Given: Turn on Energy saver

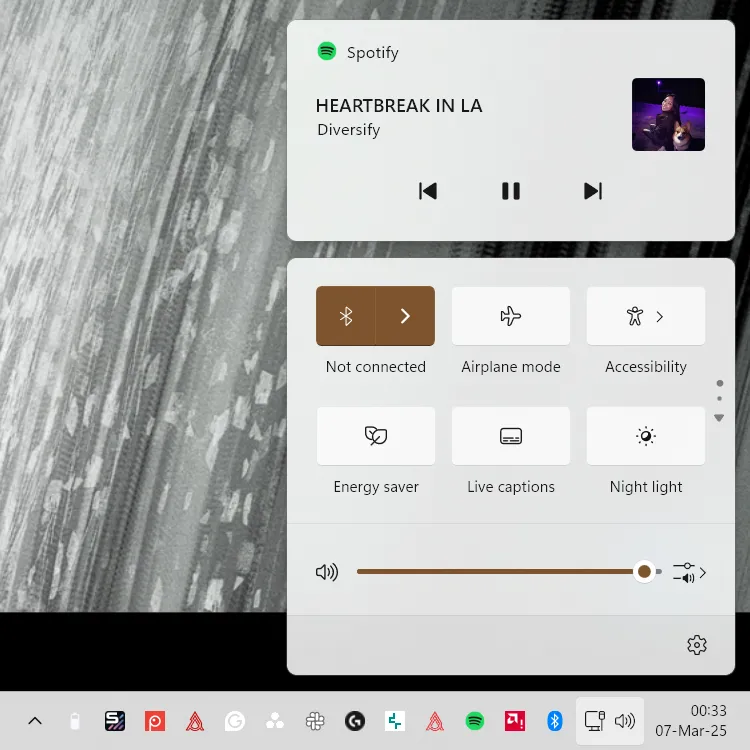Looking at the screenshot, I should 376,436.
